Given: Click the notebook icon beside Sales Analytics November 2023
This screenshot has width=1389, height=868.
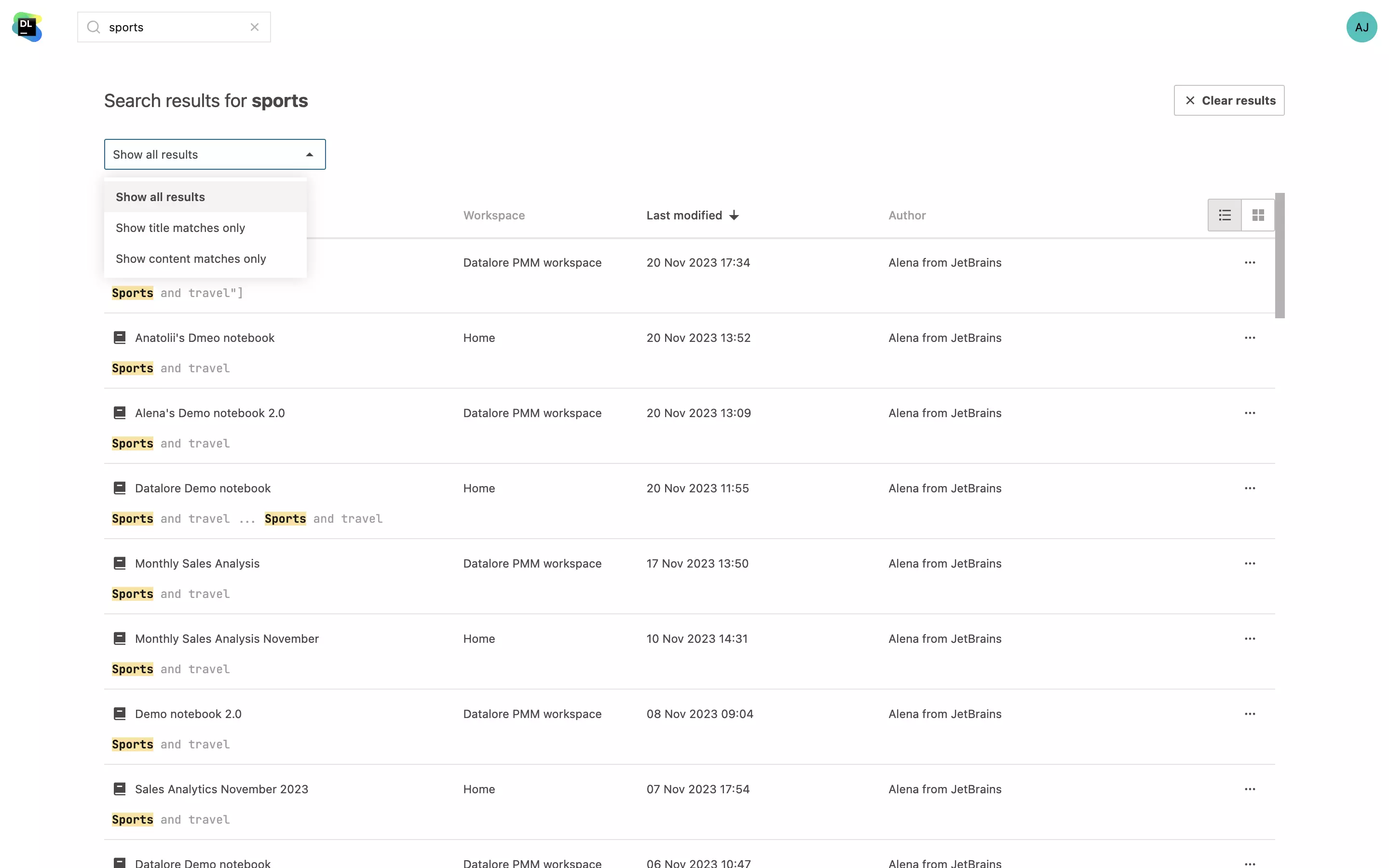Looking at the screenshot, I should pyautogui.click(x=119, y=789).
